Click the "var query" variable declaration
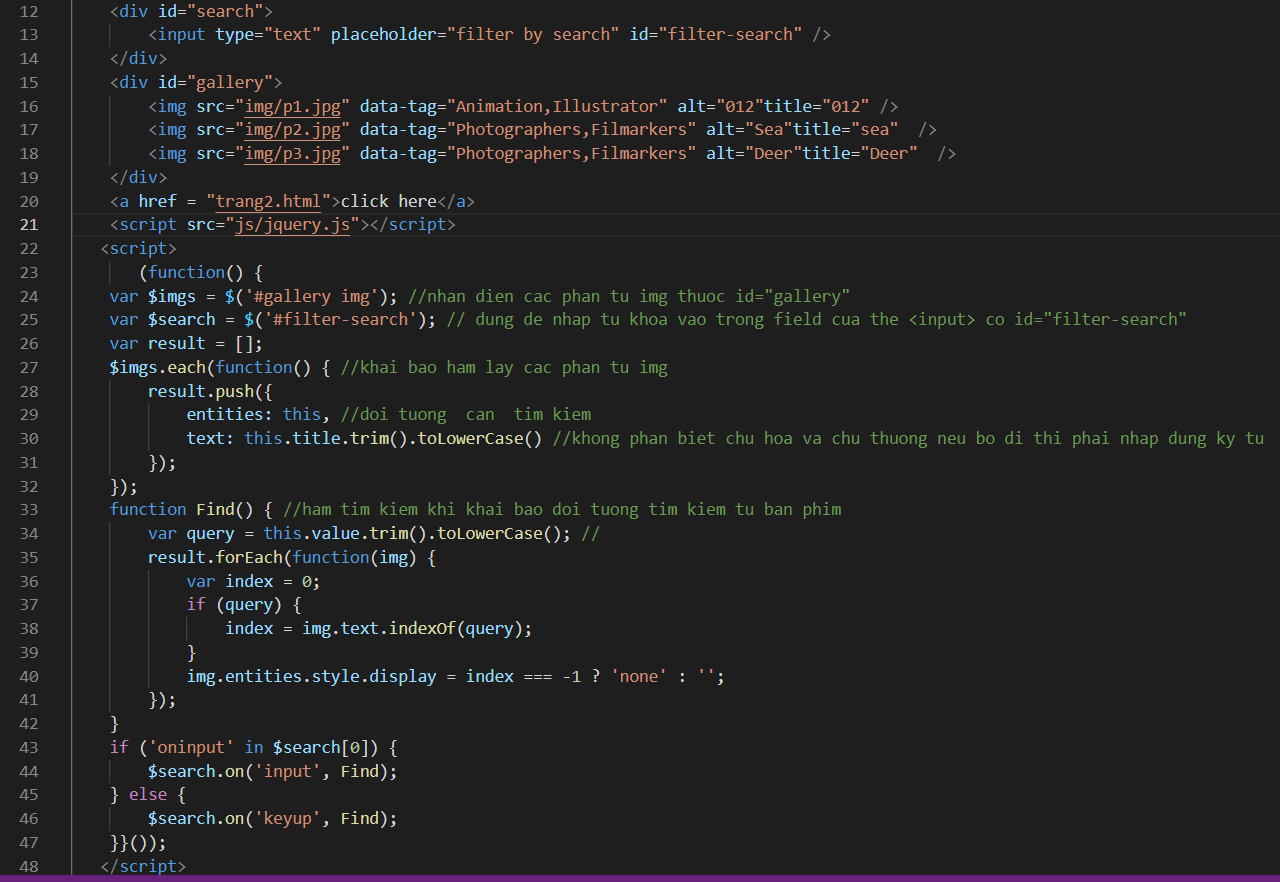 pos(192,533)
